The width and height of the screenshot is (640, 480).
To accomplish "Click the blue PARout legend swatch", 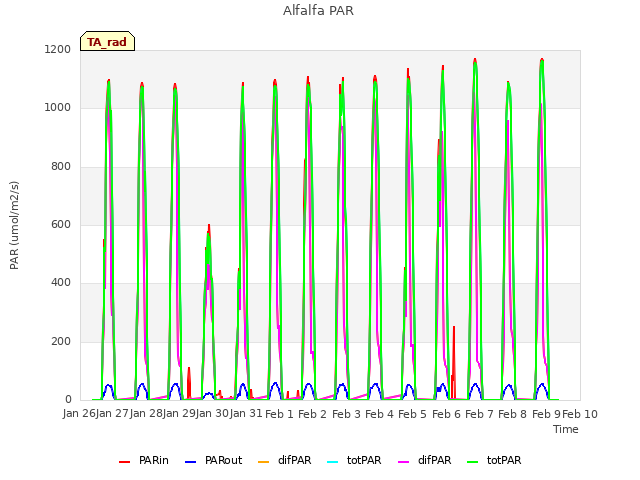I will click(191, 462).
